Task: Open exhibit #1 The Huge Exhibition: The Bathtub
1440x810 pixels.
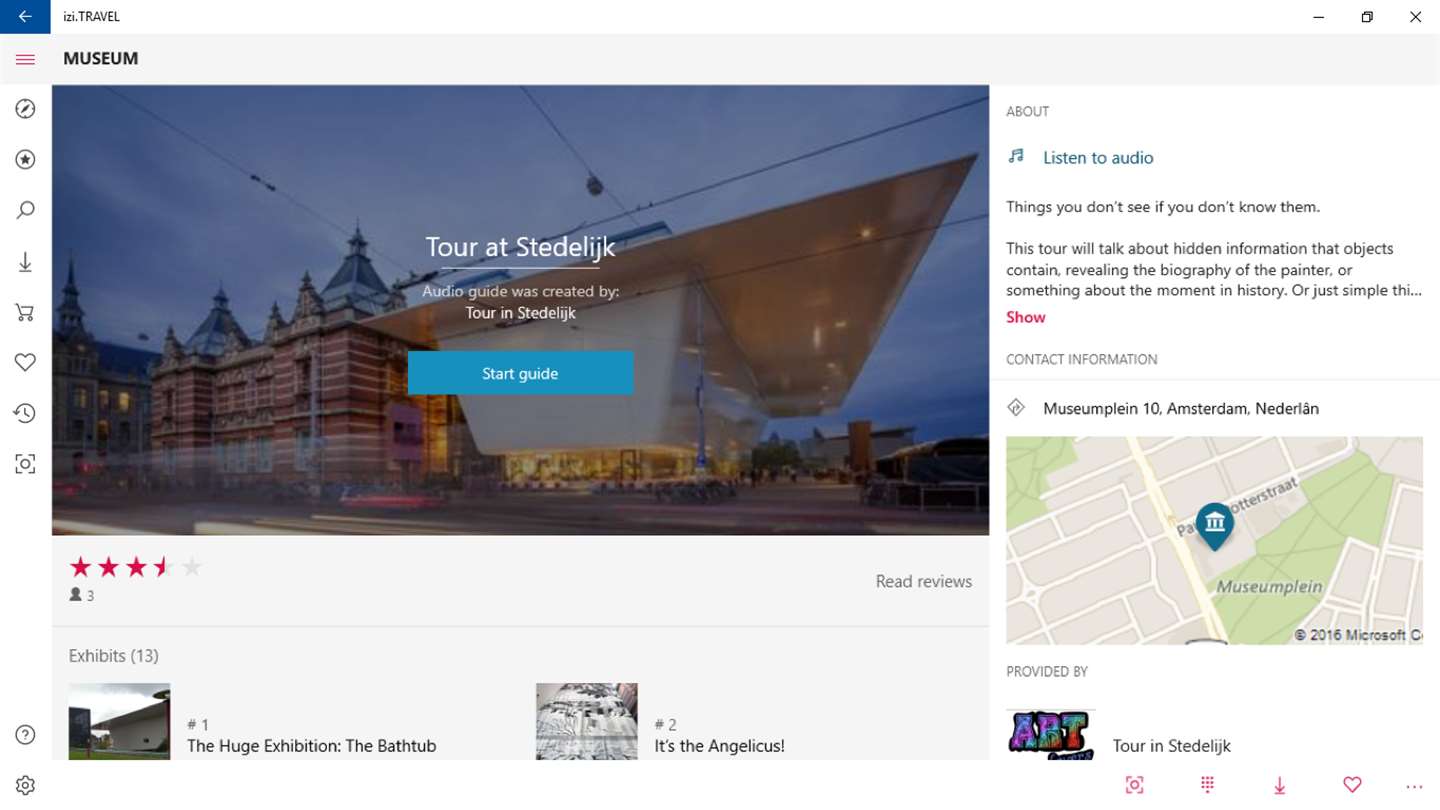Action: tap(311, 746)
